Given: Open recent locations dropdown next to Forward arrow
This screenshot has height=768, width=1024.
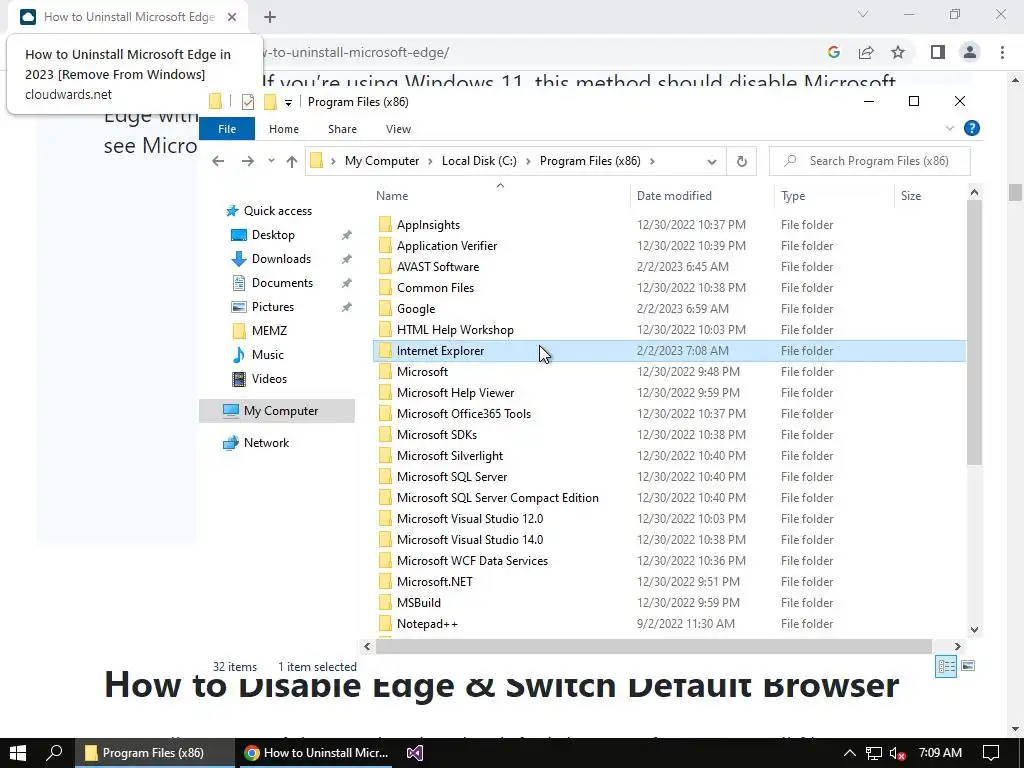Looking at the screenshot, I should pos(271,161).
